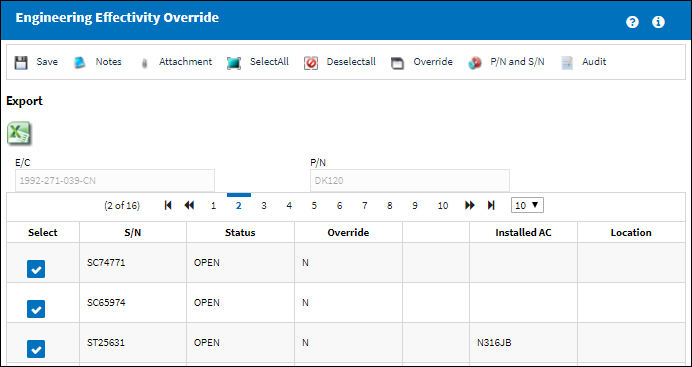Screen dimensions: 692x367
Task: Go to page 8
Action: [390, 206]
